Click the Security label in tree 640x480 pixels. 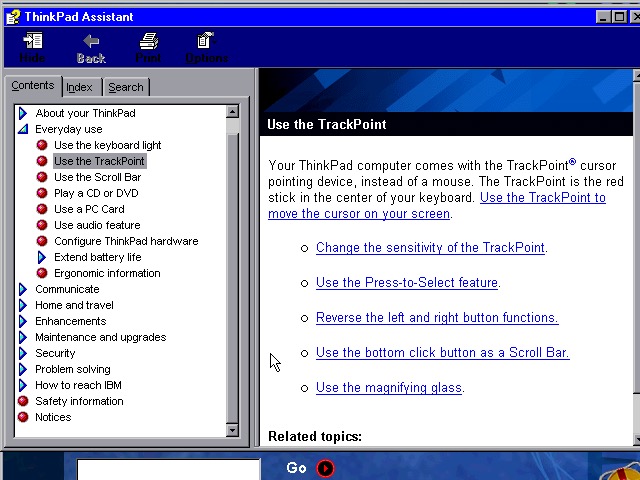pyautogui.click(x=55, y=353)
